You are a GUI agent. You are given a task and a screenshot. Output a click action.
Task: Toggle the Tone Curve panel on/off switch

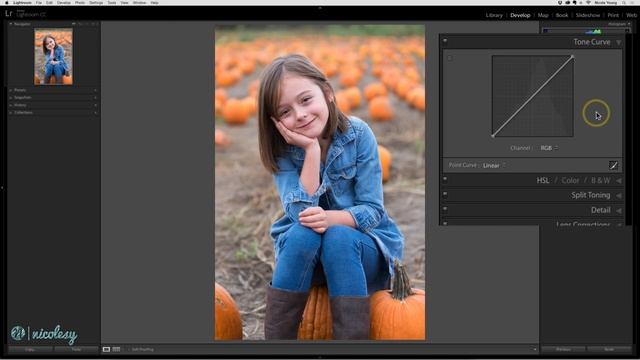tap(445, 40)
